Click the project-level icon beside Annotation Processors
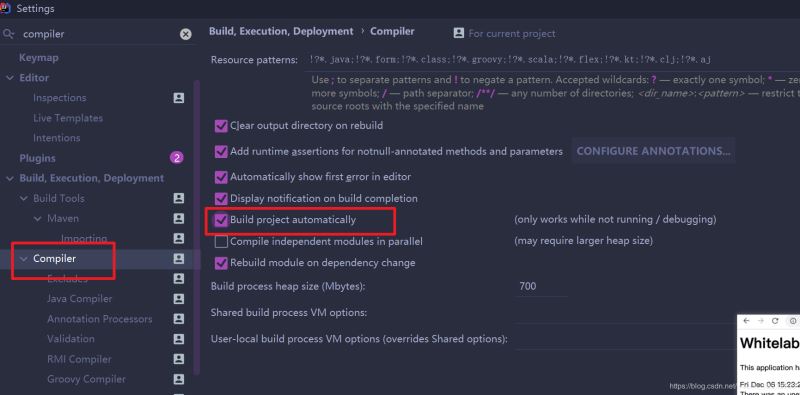The image size is (800, 395). pyautogui.click(x=179, y=319)
